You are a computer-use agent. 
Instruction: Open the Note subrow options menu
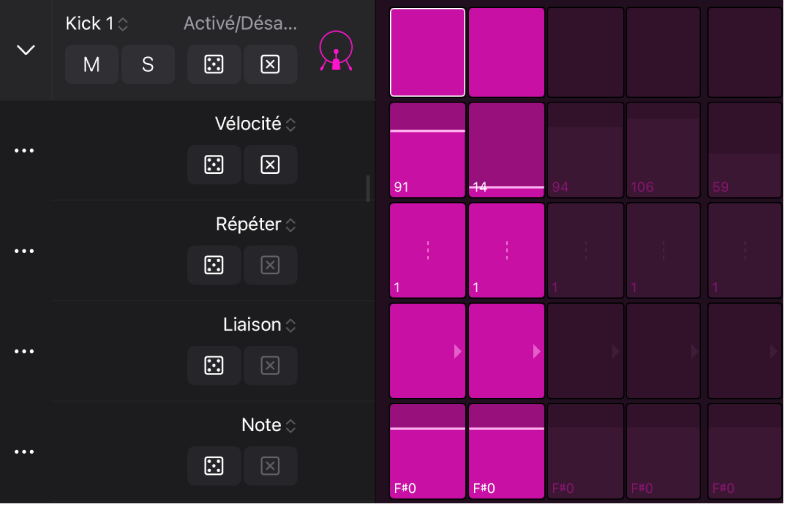click(25, 452)
